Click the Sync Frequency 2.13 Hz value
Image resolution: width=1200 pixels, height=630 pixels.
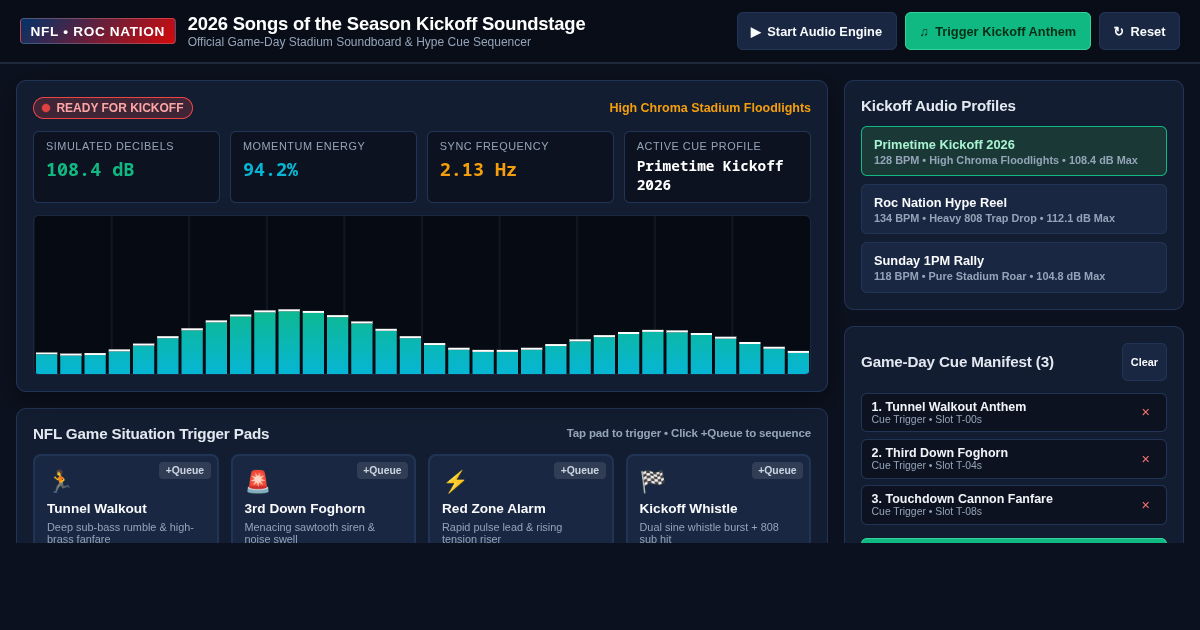(478, 170)
